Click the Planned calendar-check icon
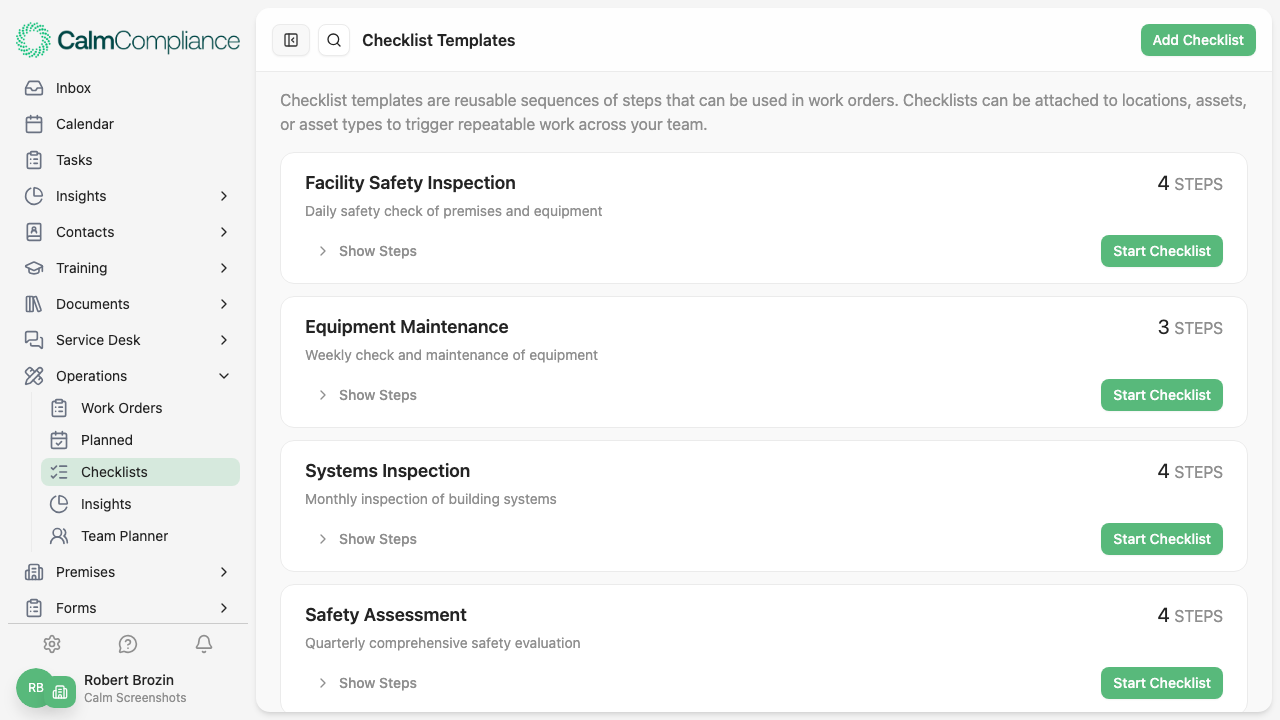Viewport: 1280px width, 720px height. (59, 440)
